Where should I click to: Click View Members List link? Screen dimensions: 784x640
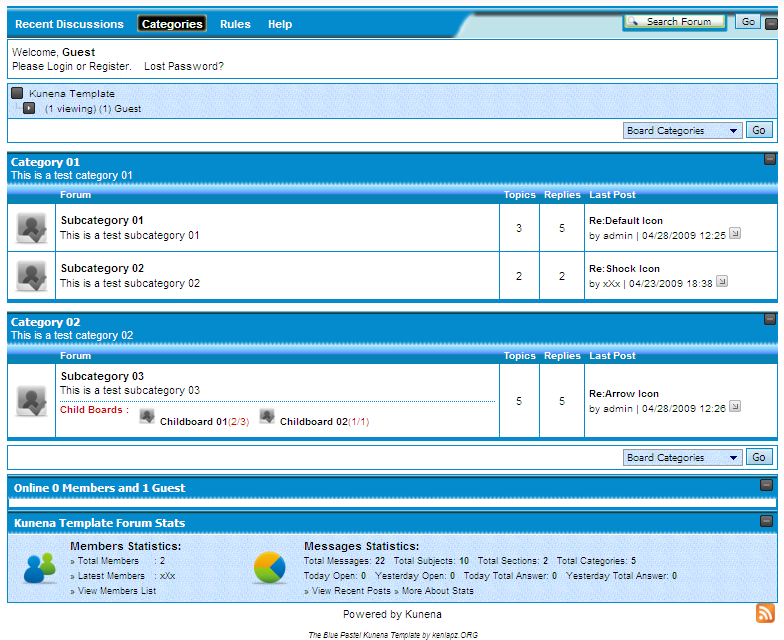pos(116,591)
